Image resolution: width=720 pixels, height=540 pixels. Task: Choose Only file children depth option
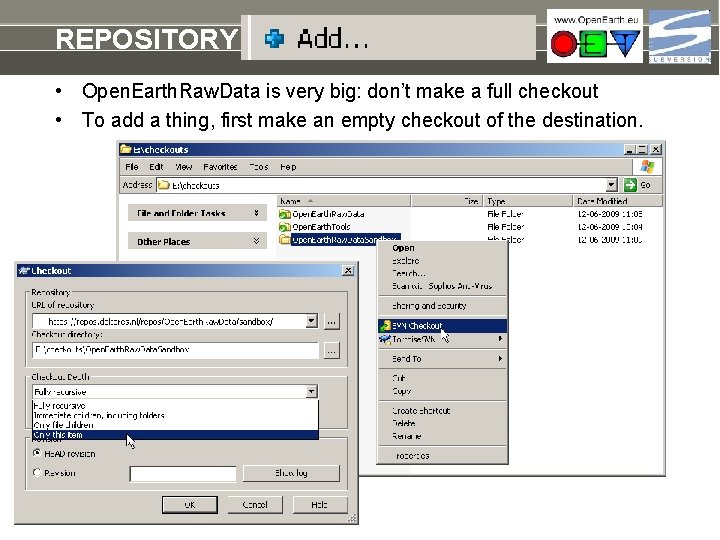tap(175, 425)
